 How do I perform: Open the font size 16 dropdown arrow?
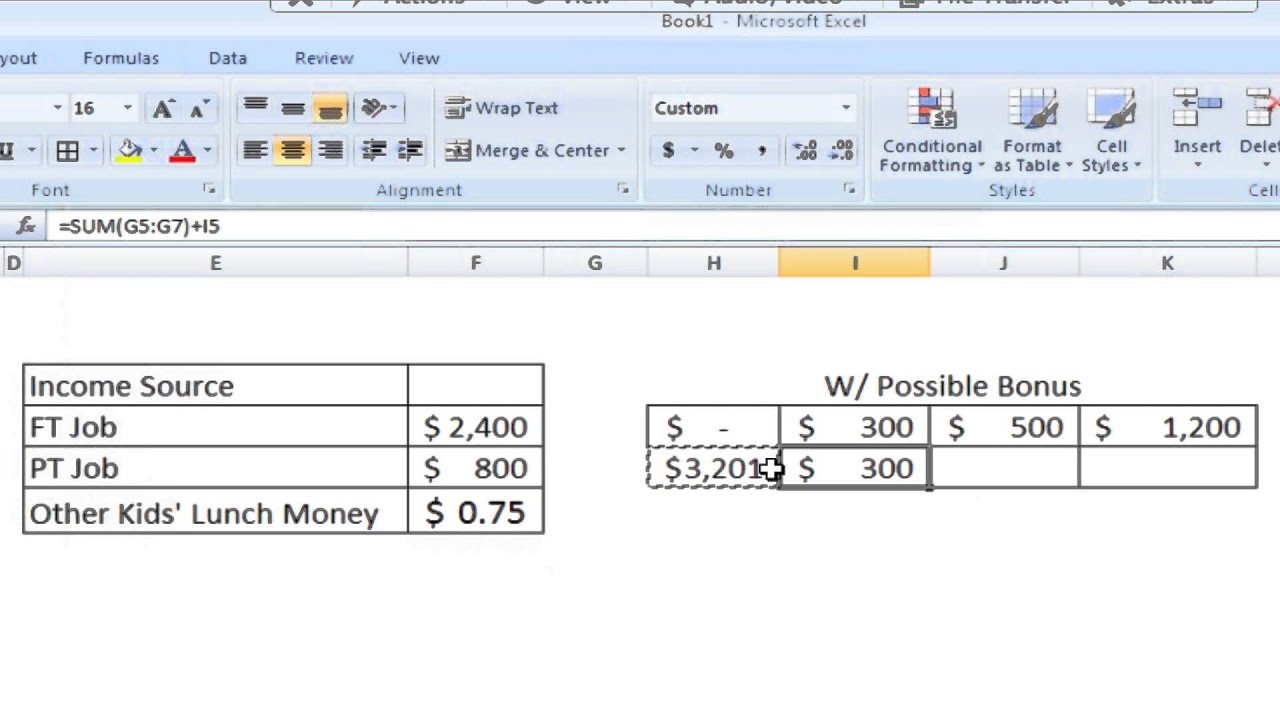coord(127,108)
